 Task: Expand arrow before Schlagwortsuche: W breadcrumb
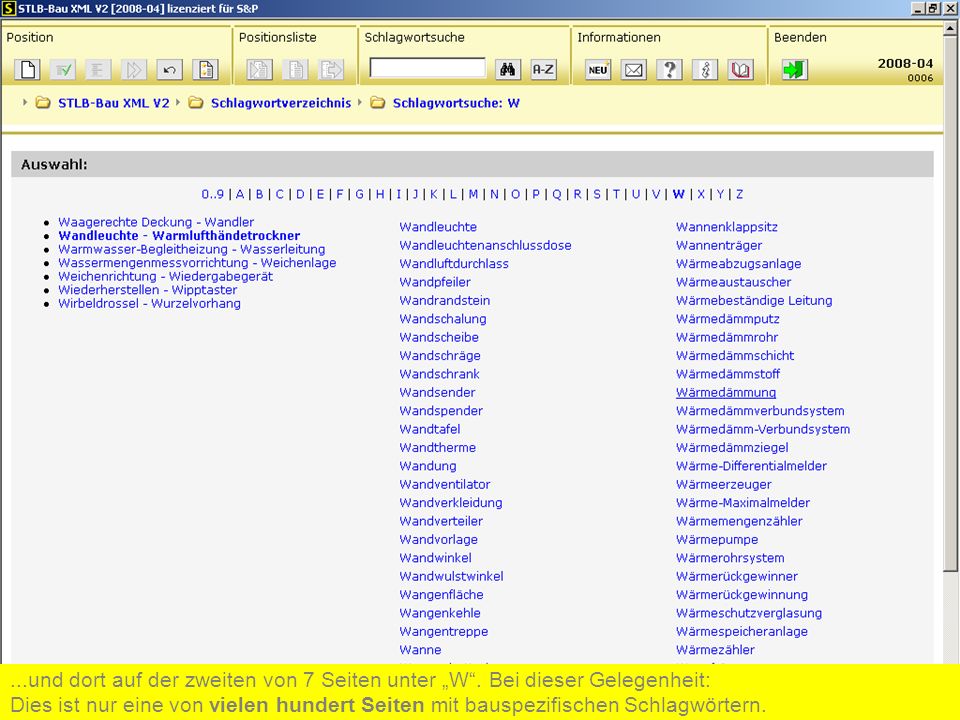coord(360,102)
